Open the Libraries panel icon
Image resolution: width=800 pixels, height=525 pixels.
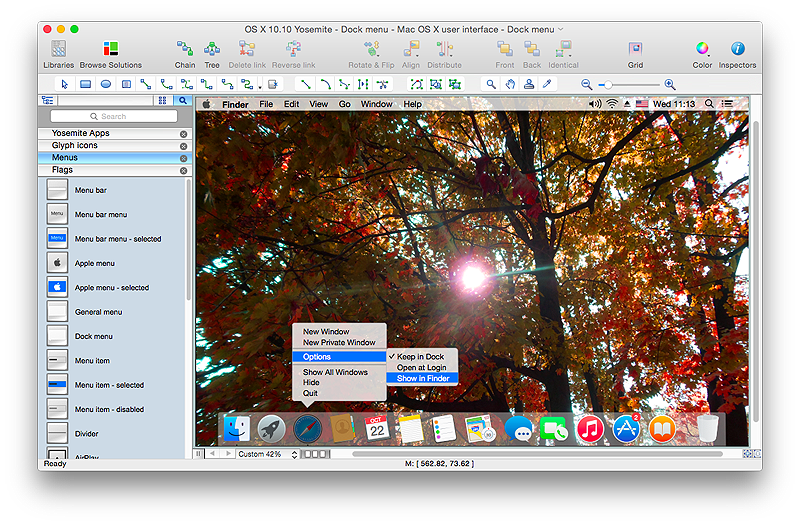tap(58, 49)
